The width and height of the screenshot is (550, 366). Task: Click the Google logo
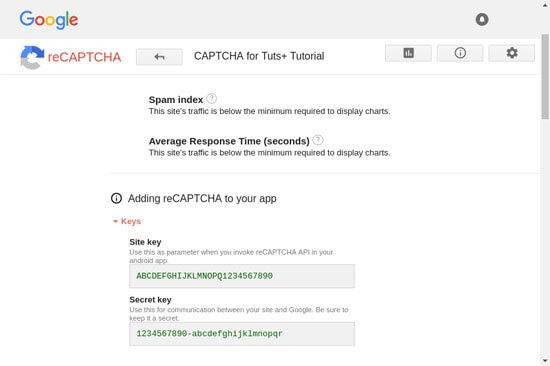pyautogui.click(x=49, y=20)
